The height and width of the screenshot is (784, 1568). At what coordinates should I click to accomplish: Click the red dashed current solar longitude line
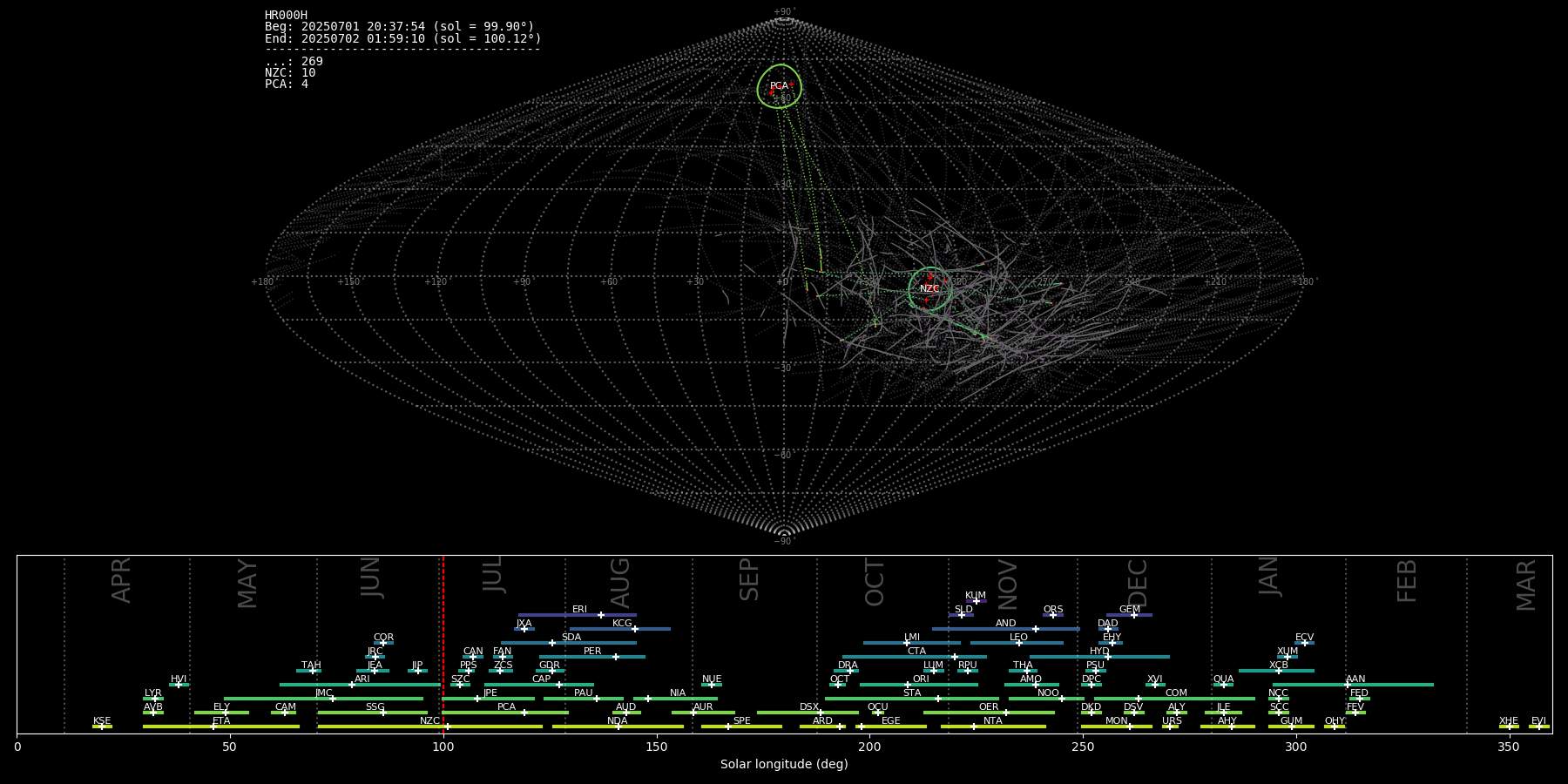443,645
